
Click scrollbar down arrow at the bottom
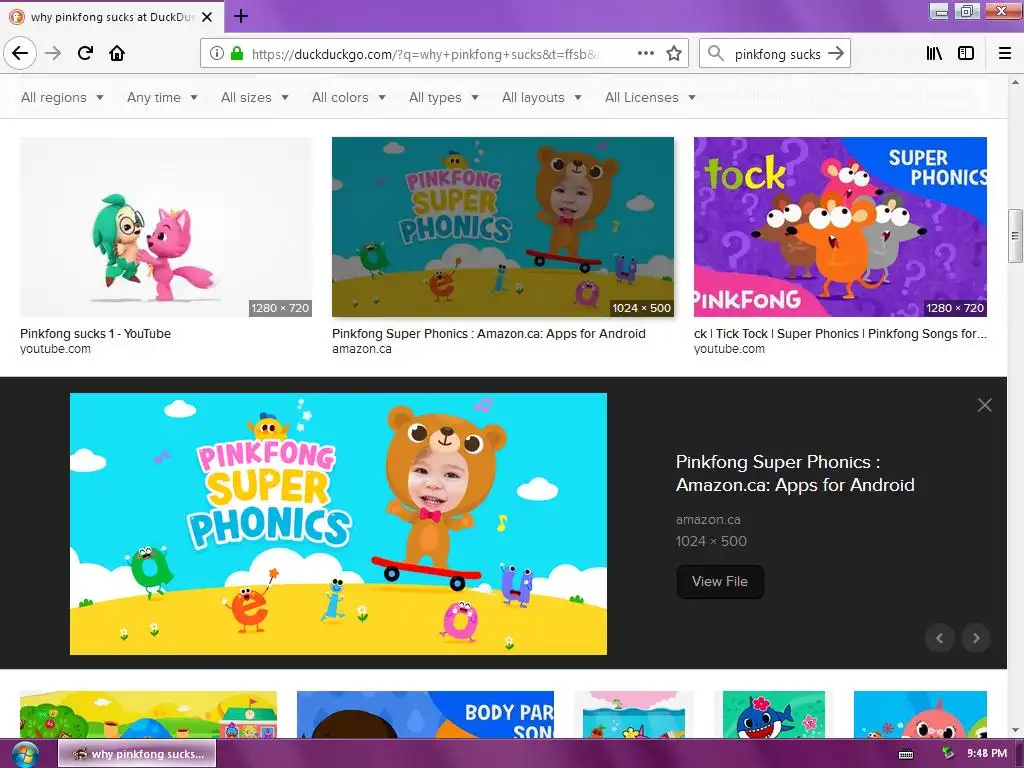[1015, 730]
